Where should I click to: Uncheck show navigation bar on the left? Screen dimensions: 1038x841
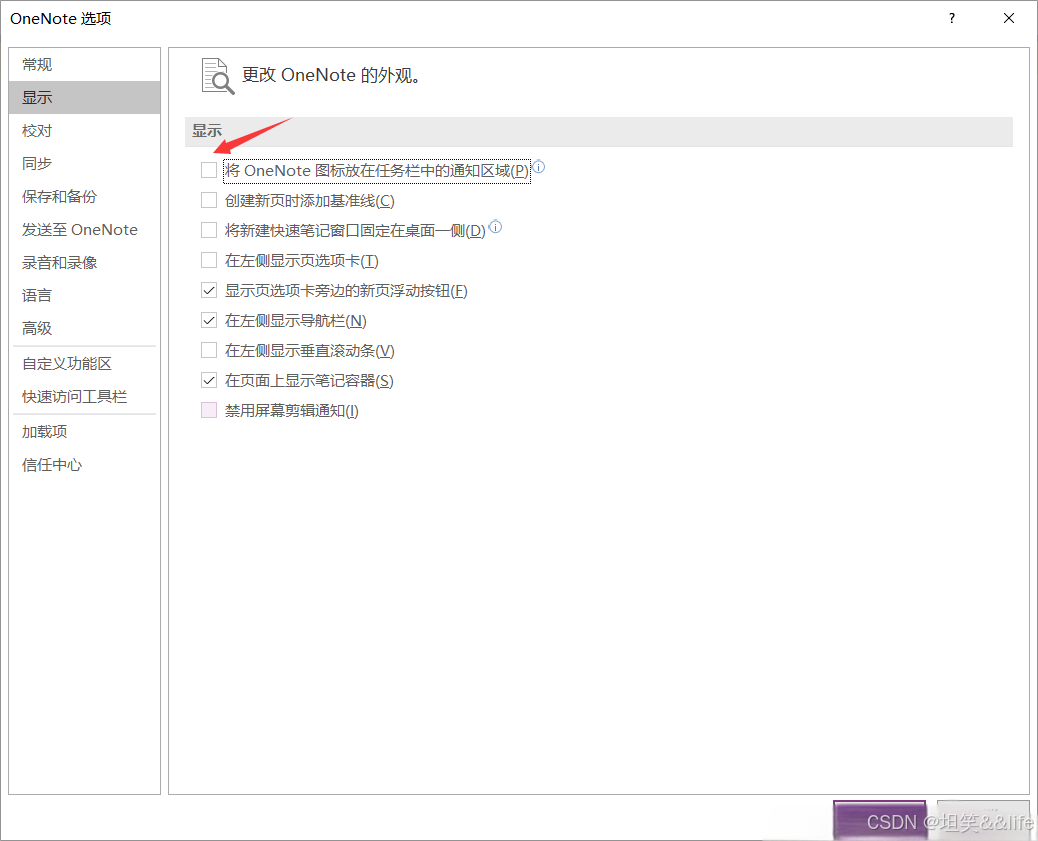tap(209, 321)
